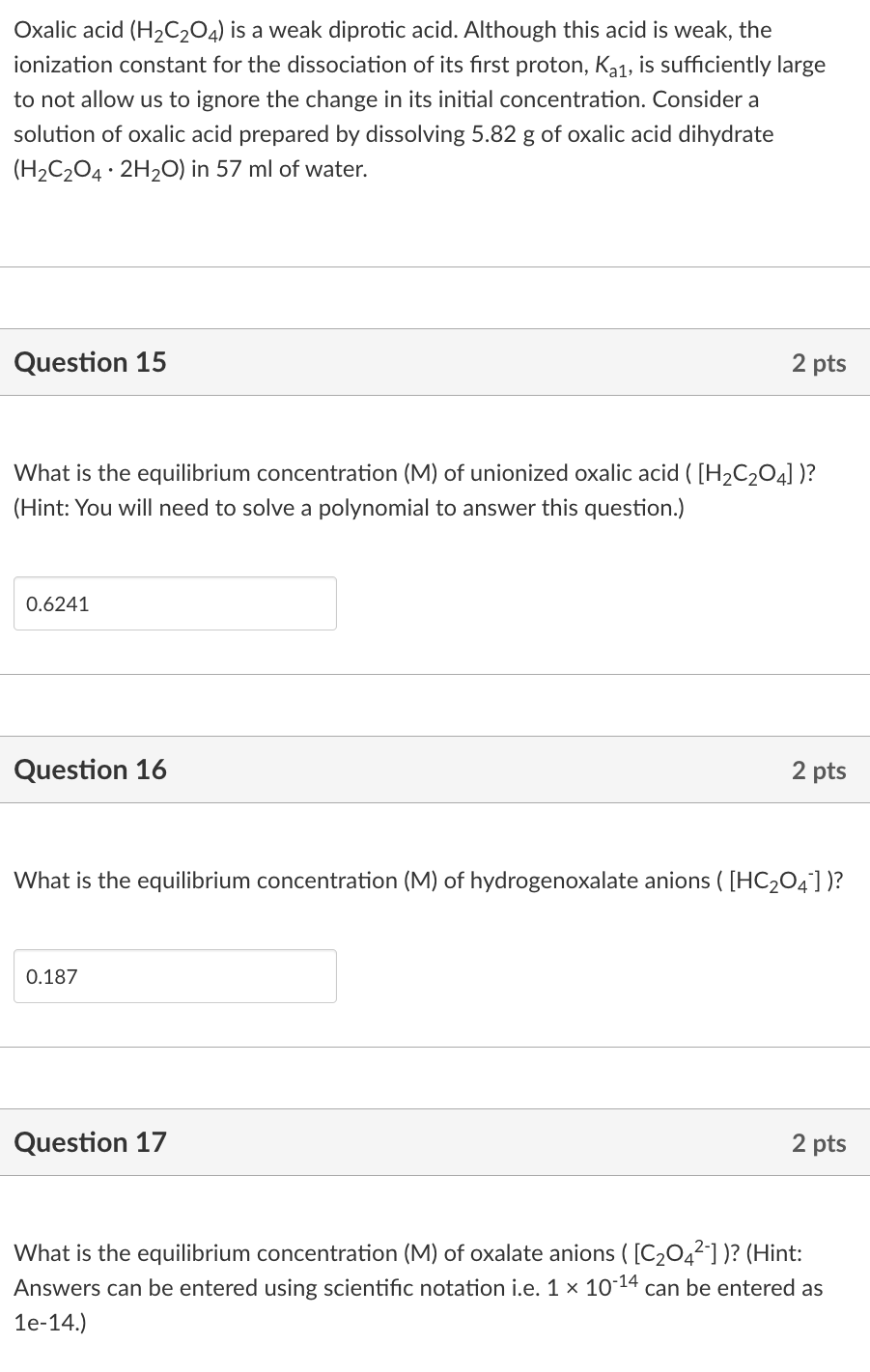Place cursor at end of 0.6241 value
Image resolution: width=870 pixels, height=1372 pixels.
point(89,602)
